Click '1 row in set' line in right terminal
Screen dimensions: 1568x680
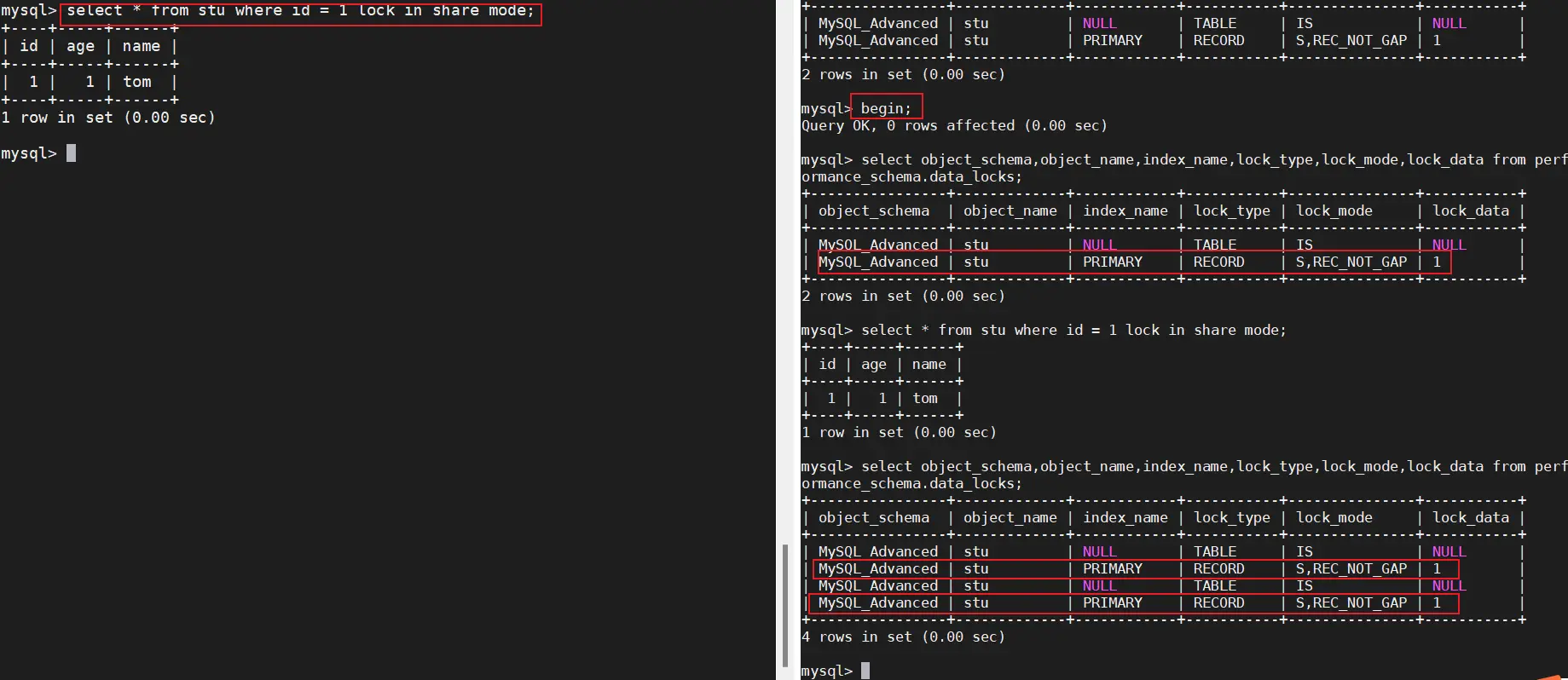pyautogui.click(x=899, y=432)
